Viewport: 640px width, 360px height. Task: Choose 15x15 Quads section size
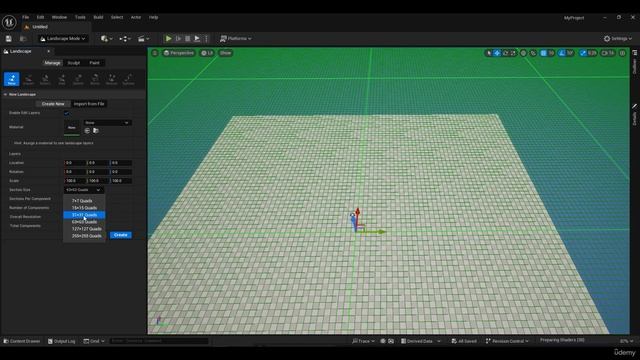pyautogui.click(x=84, y=208)
